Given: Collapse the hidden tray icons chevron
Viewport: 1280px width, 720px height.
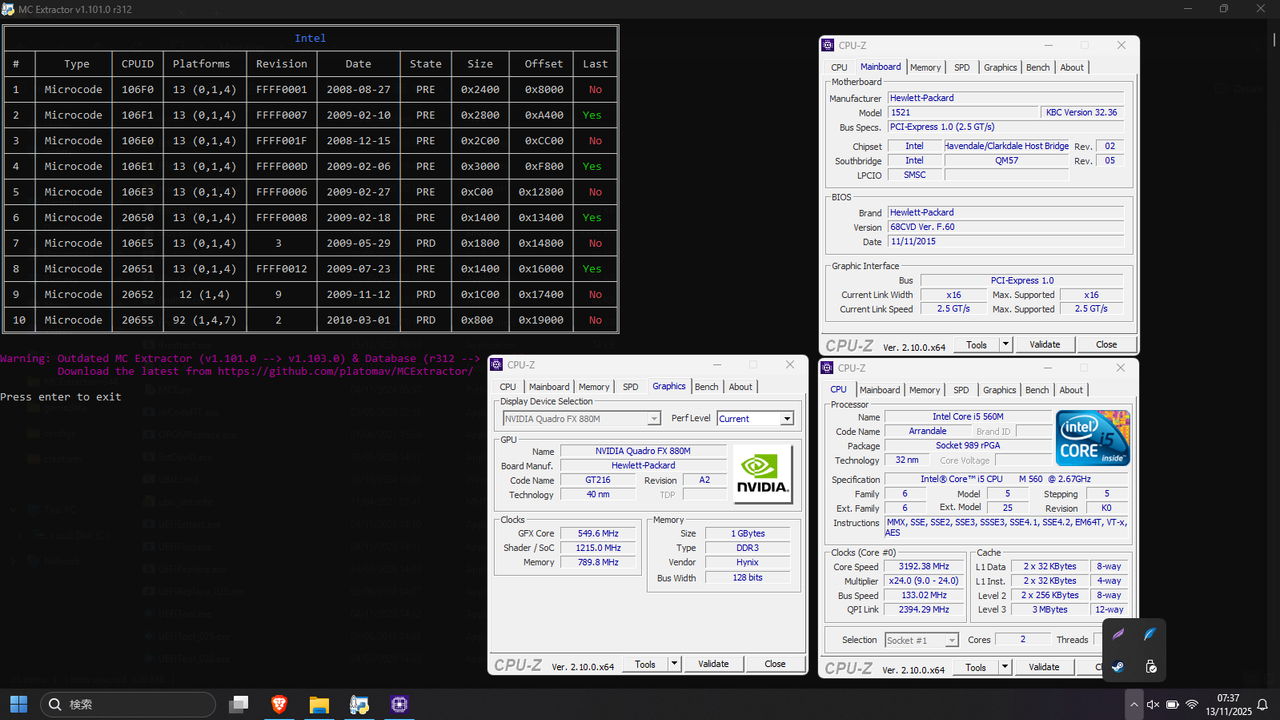Looking at the screenshot, I should tap(1134, 705).
